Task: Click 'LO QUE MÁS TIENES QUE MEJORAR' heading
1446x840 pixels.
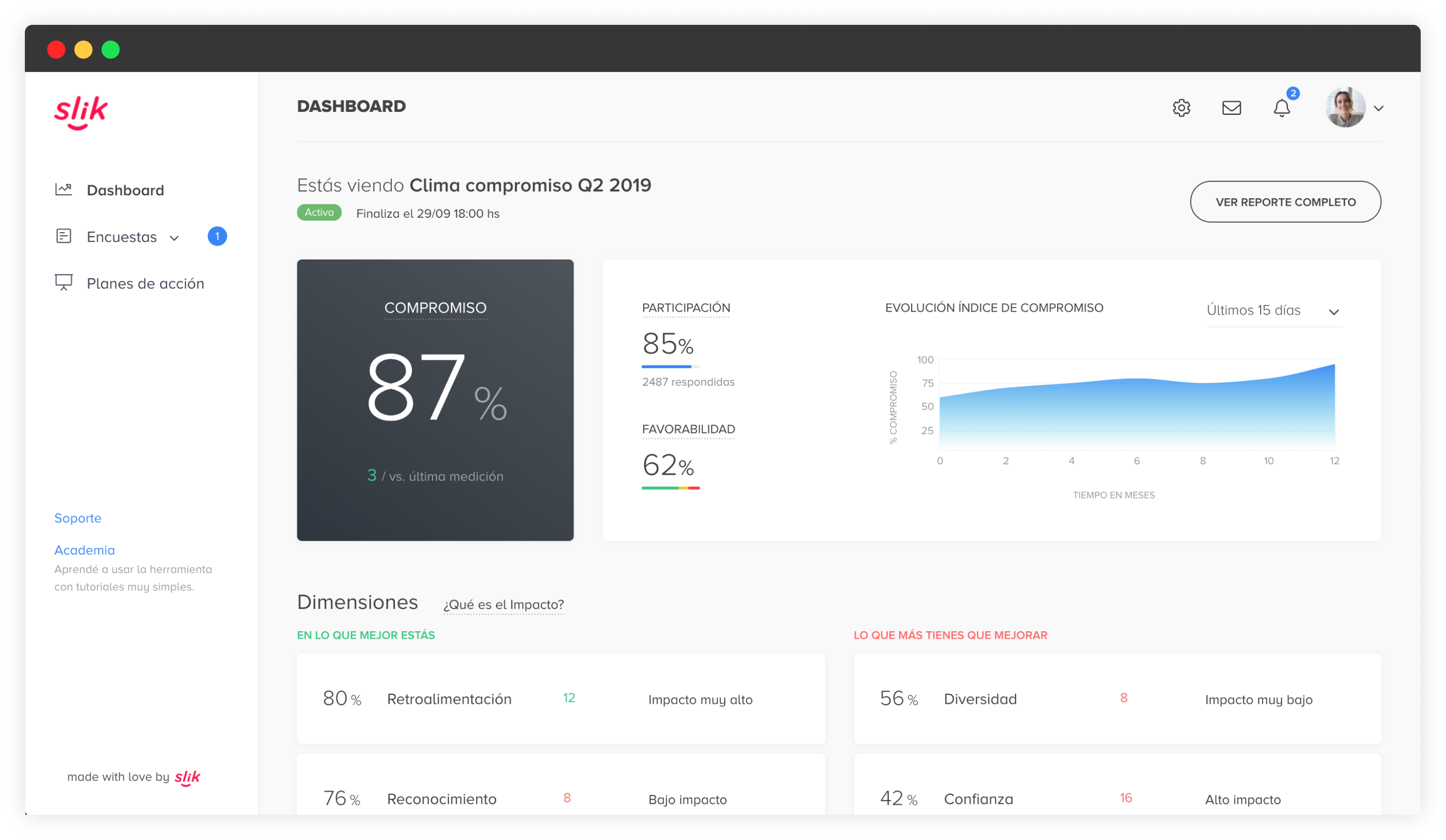Action: tap(950, 635)
